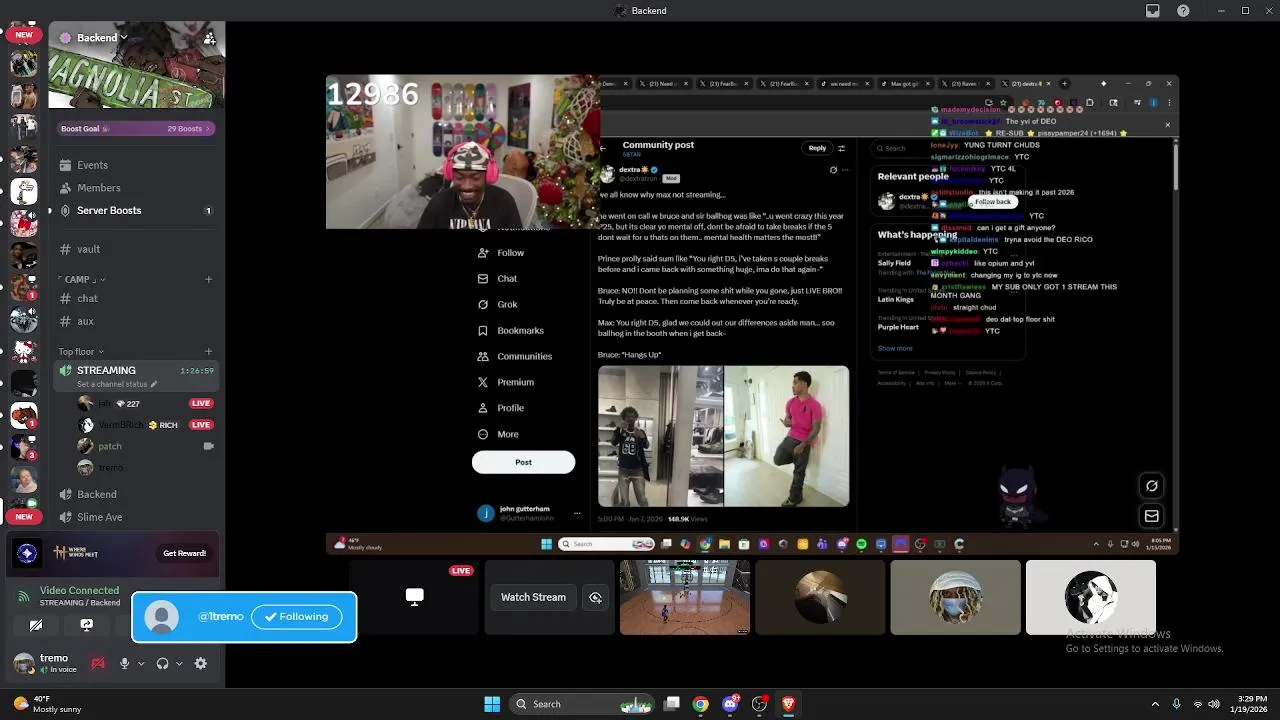
Task: Pop out the stream with icon beside Watch Stream
Action: (595, 597)
